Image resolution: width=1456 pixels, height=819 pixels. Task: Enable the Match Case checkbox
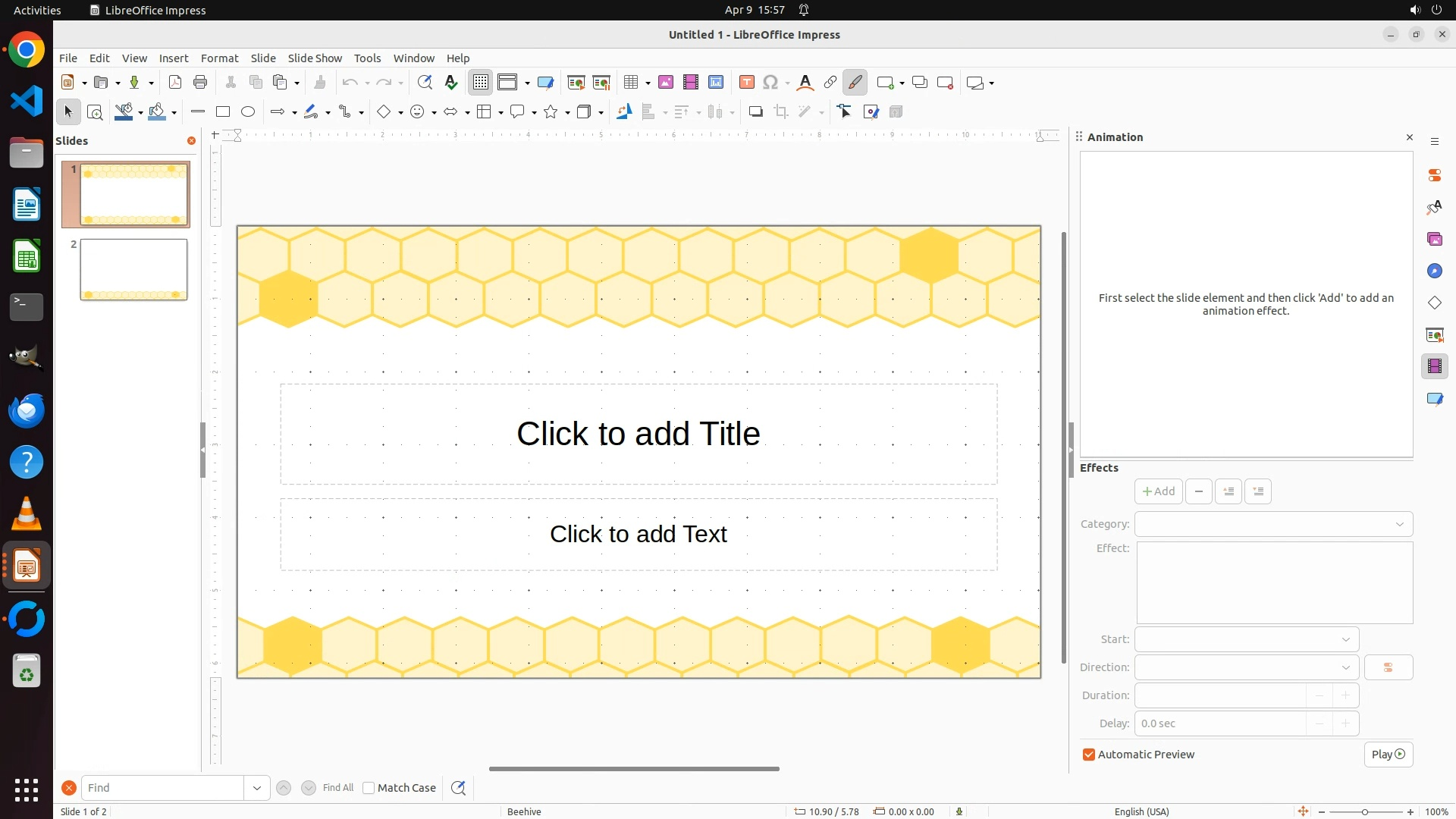[369, 788]
